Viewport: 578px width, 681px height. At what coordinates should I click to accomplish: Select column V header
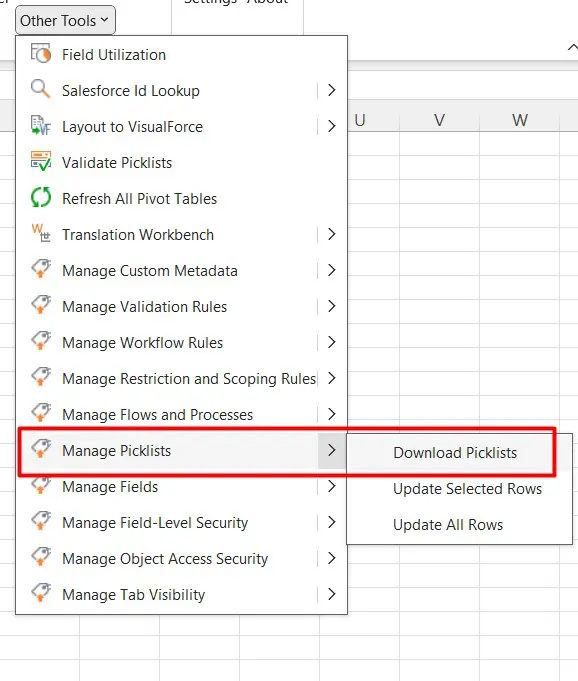click(x=439, y=119)
